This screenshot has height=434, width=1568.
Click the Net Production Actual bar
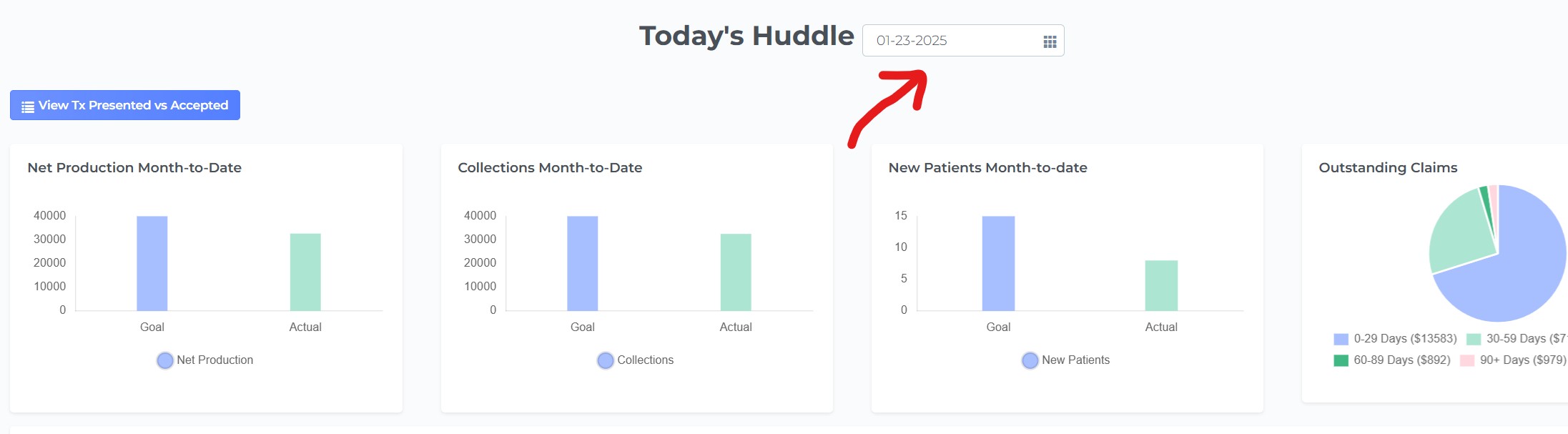tap(305, 272)
